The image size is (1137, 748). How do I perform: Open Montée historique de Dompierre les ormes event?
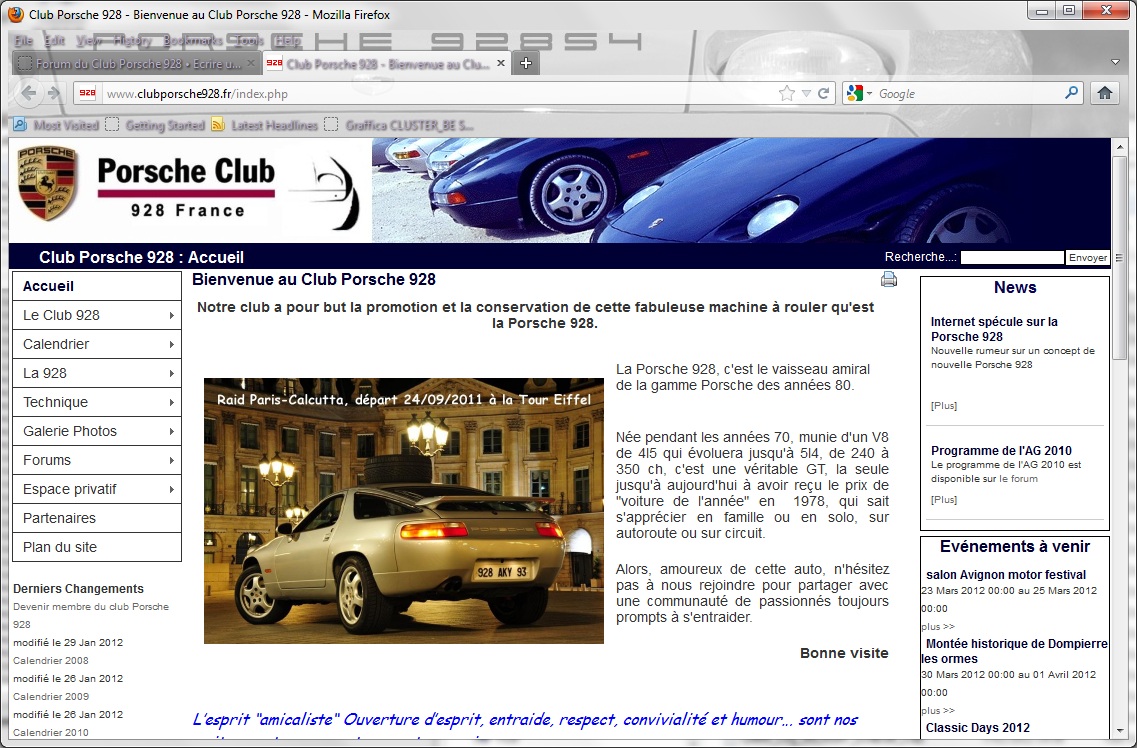pos(1014,651)
